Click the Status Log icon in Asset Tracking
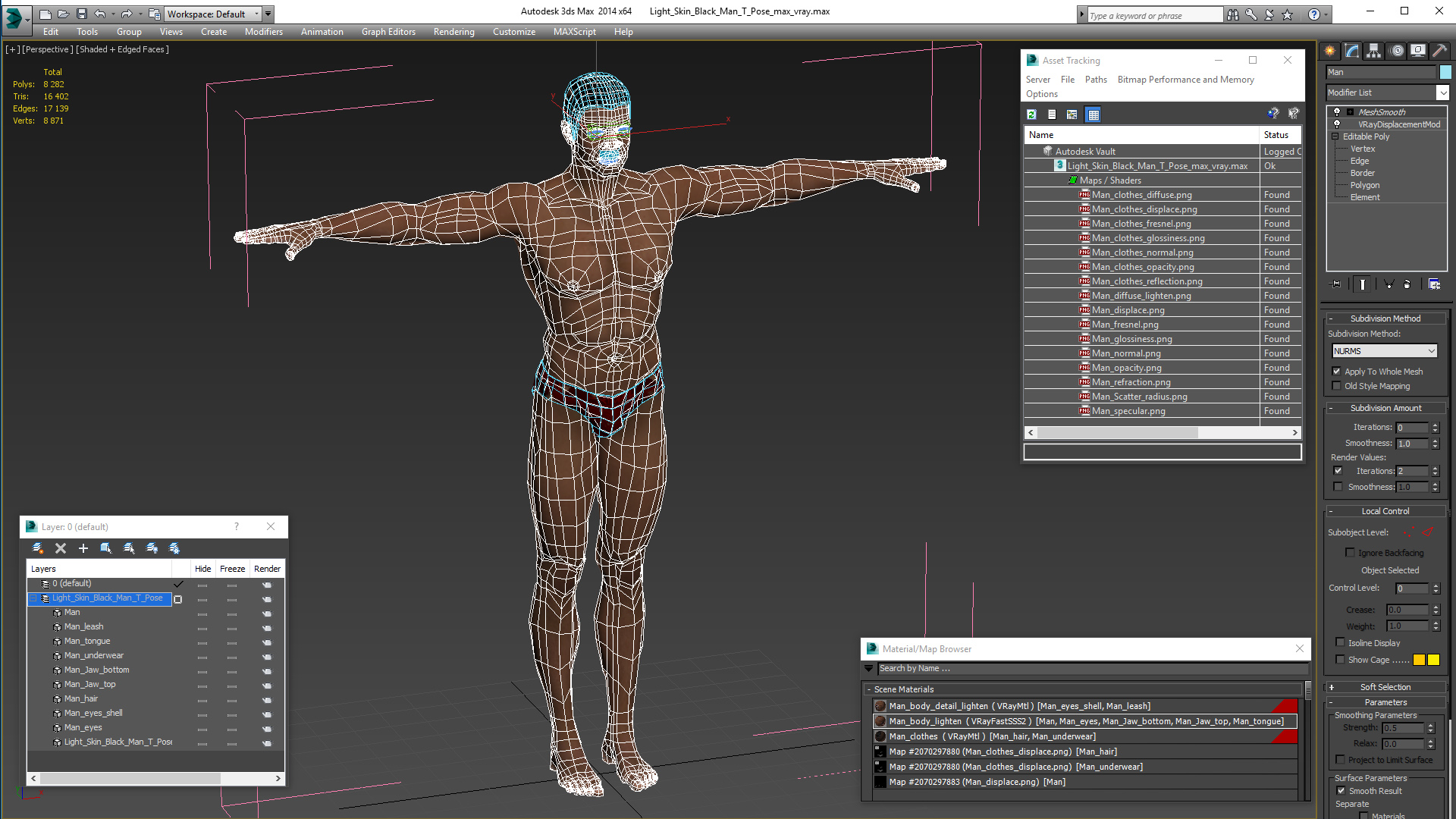Image resolution: width=1456 pixels, height=819 pixels. click(1052, 115)
